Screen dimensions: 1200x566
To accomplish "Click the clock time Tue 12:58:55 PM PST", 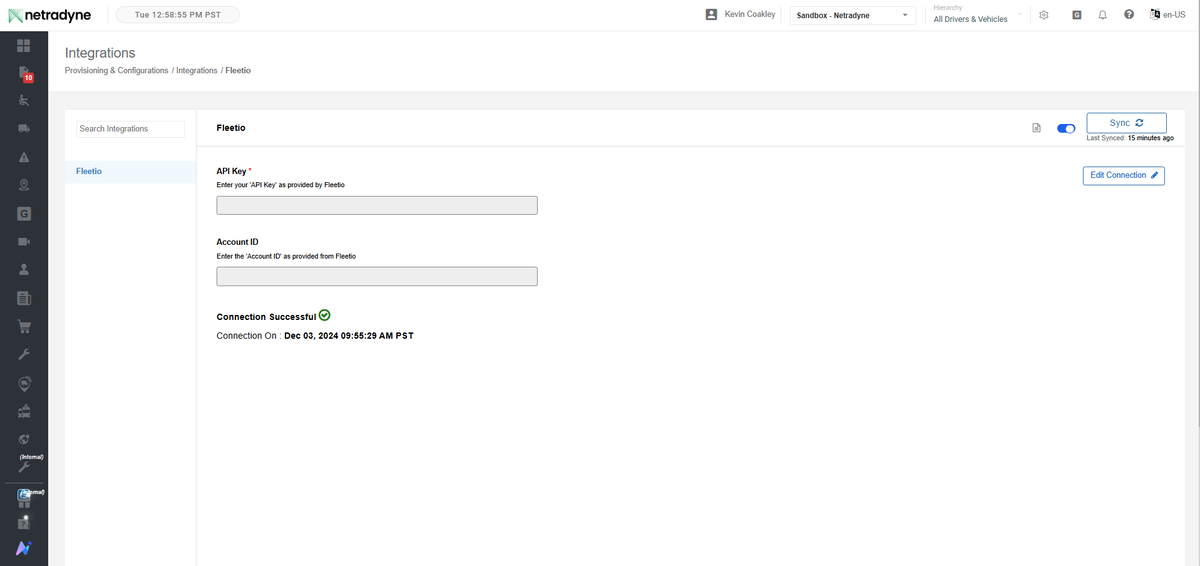I will pyautogui.click(x=178, y=15).
